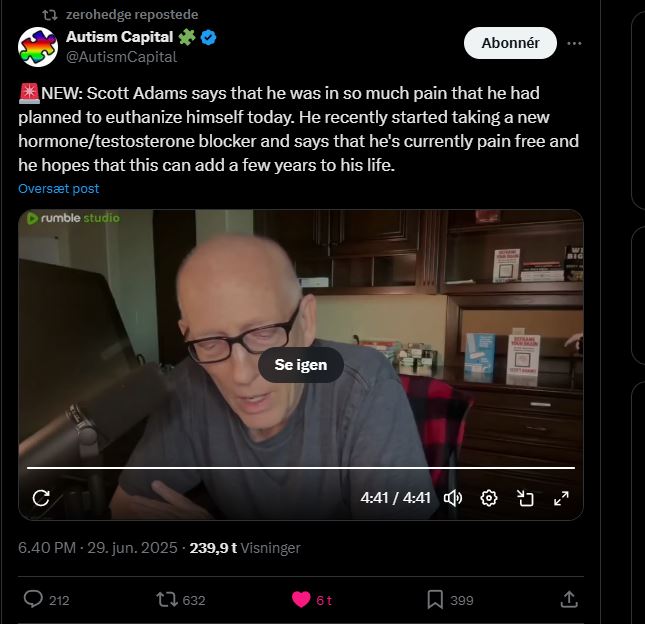Viewport: 645px width, 624px height.
Task: Click the video progress bar
Action: (301, 468)
